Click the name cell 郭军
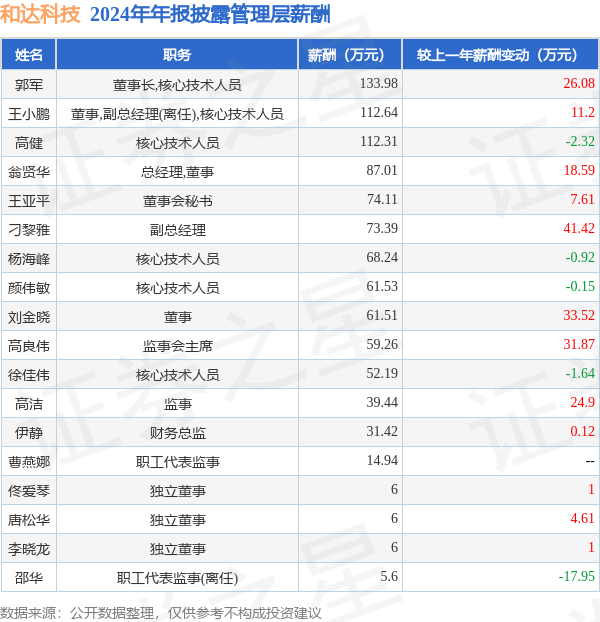 [x=29, y=85]
